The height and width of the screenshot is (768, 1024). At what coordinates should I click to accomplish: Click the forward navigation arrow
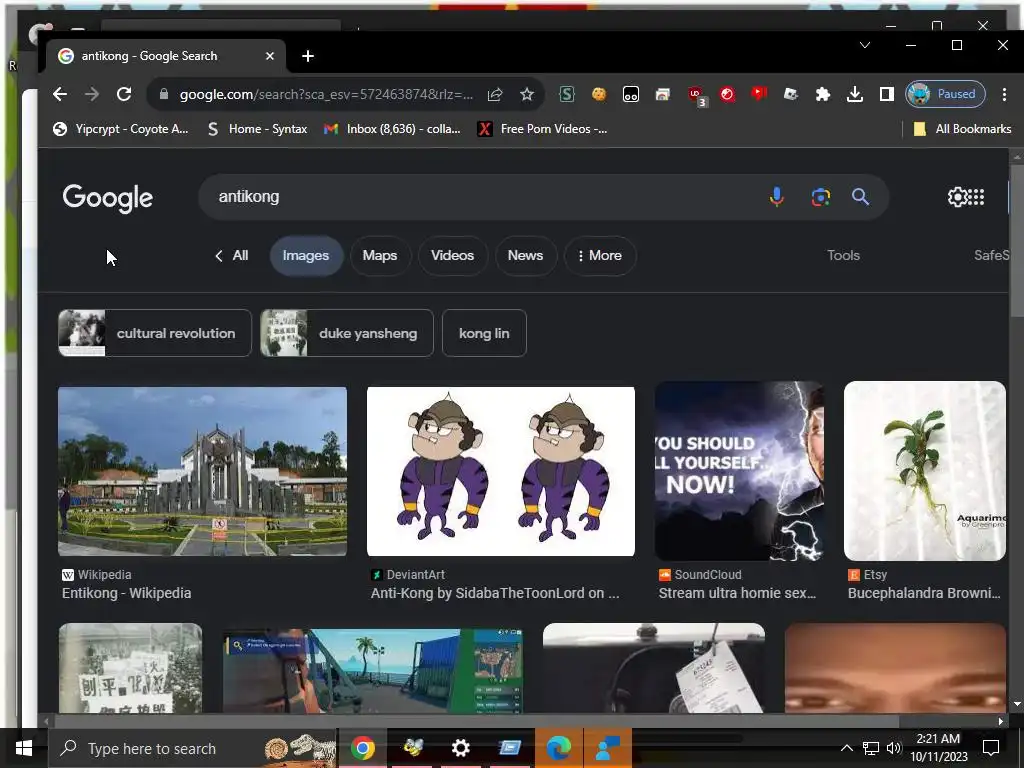[x=91, y=94]
